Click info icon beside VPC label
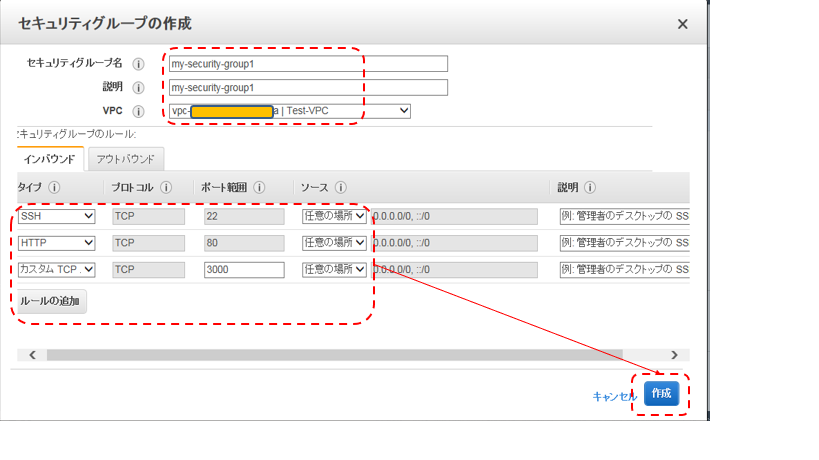819x460 pixels. click(138, 111)
